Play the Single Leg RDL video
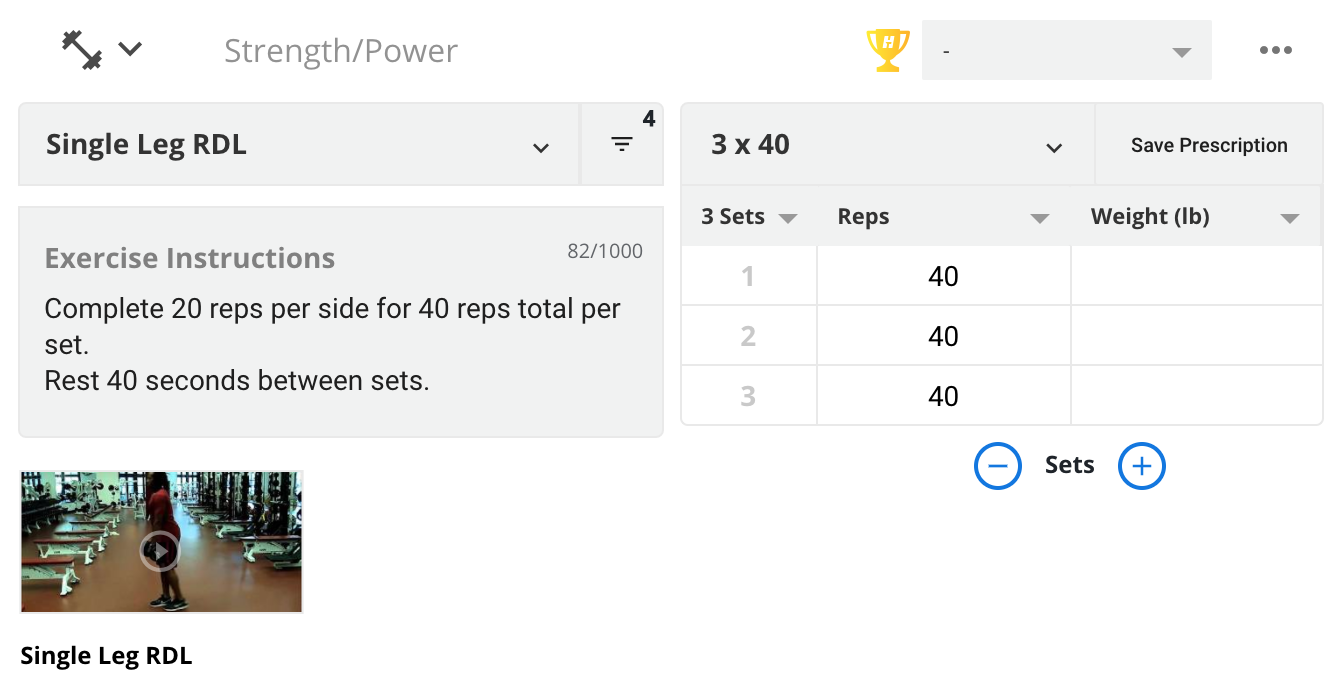1340x684 pixels. (x=160, y=551)
